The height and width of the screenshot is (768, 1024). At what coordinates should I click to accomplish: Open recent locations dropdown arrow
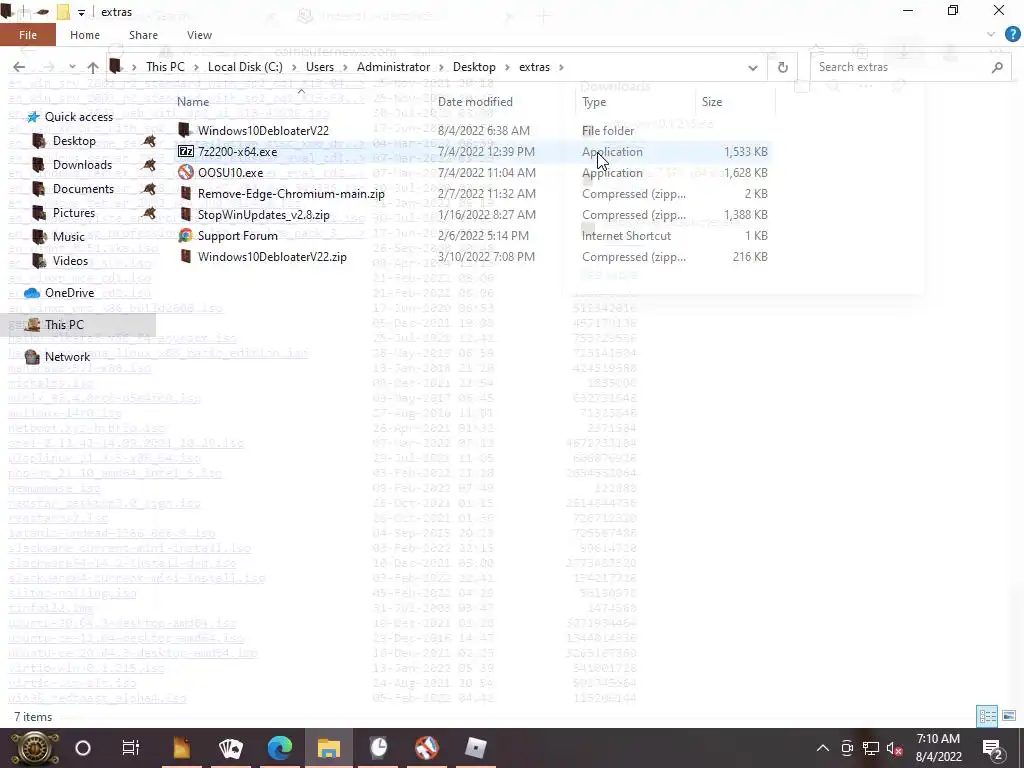coord(72,67)
